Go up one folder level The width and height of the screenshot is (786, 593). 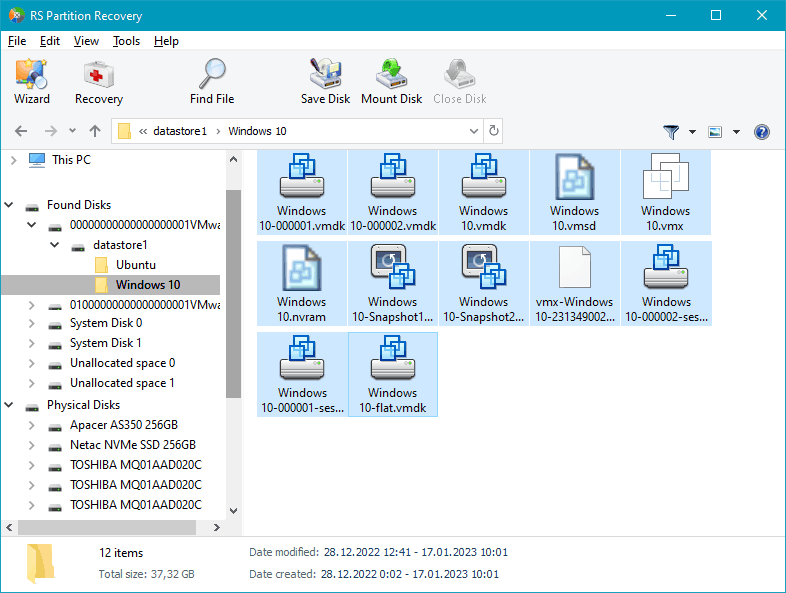tap(95, 131)
